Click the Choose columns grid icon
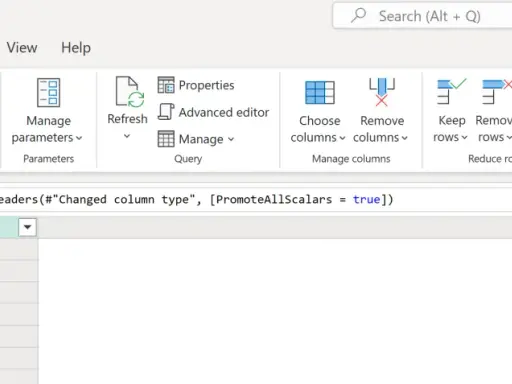Viewport: 512px width, 384px height. tap(320, 93)
